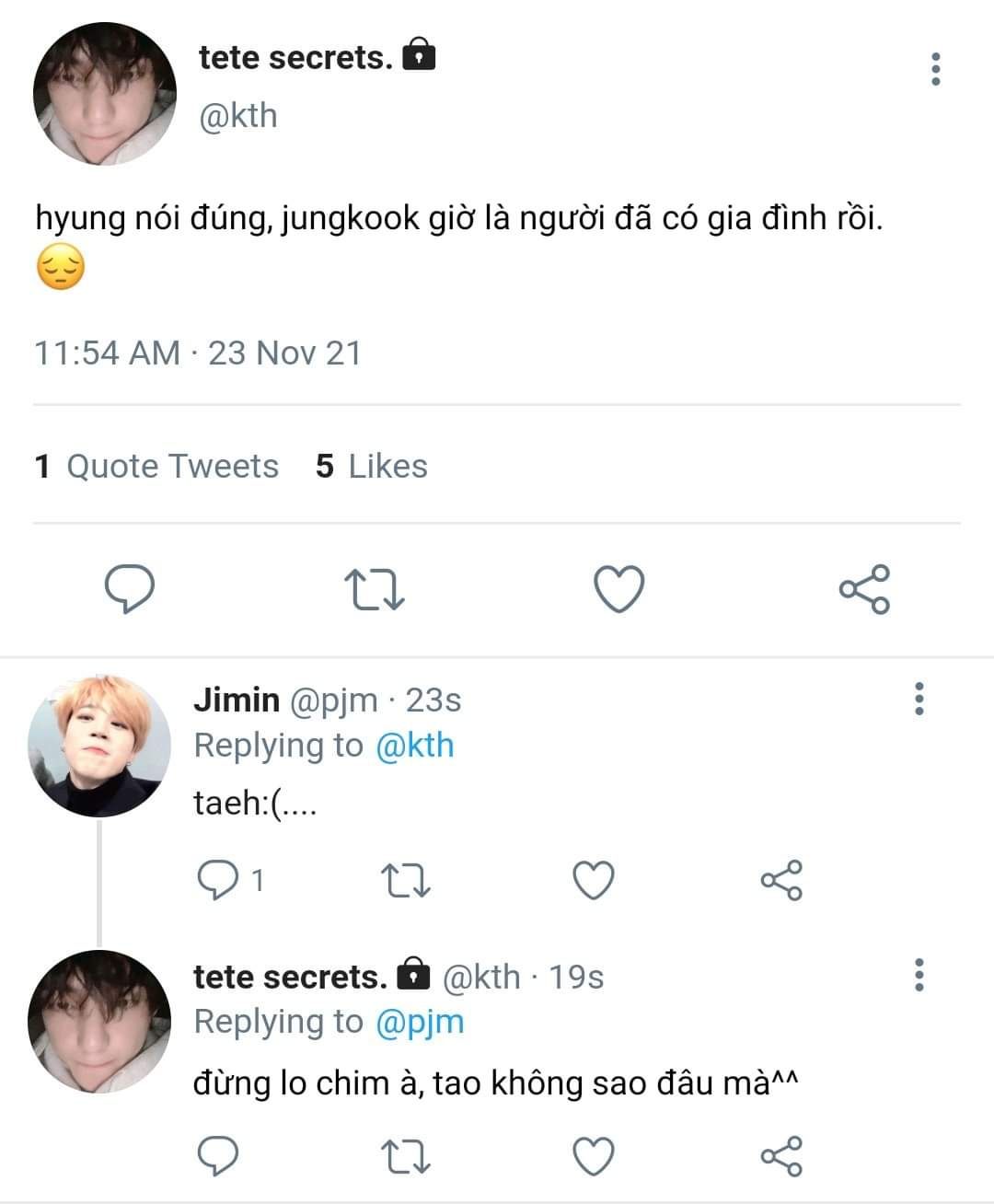Open the @kth mention in Jimin's reply
Screen dimensions: 994x1204
click(x=414, y=746)
